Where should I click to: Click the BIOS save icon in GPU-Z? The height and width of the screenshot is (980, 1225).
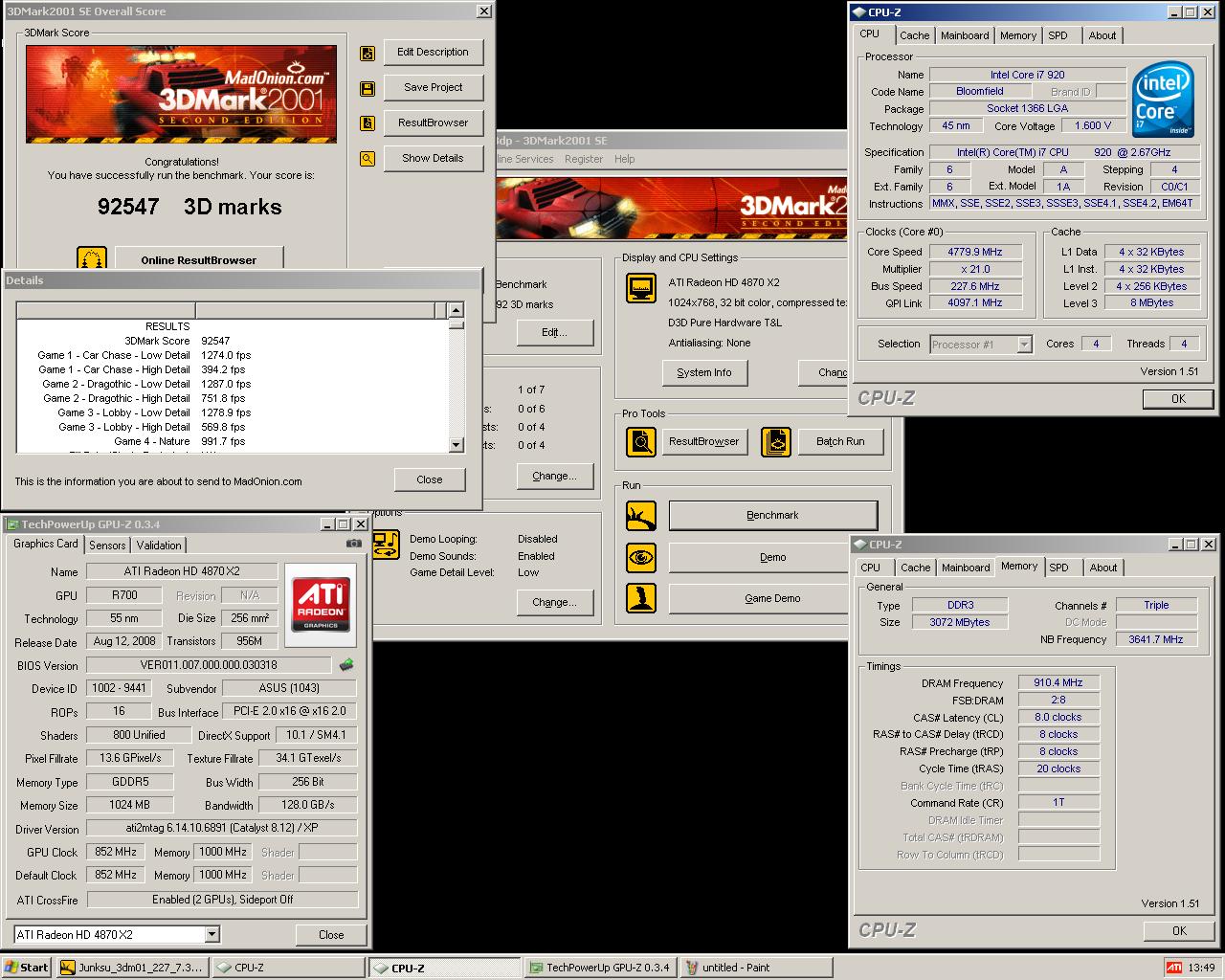[x=346, y=664]
